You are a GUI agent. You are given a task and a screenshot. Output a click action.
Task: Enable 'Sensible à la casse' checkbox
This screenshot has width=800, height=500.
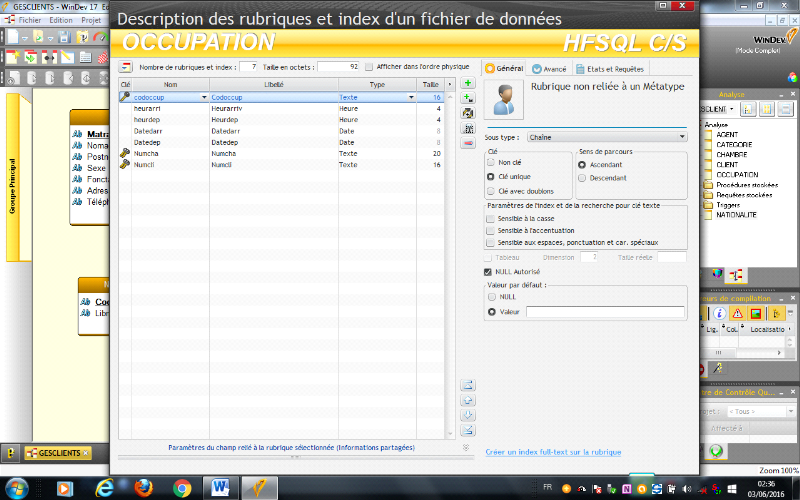(489, 218)
